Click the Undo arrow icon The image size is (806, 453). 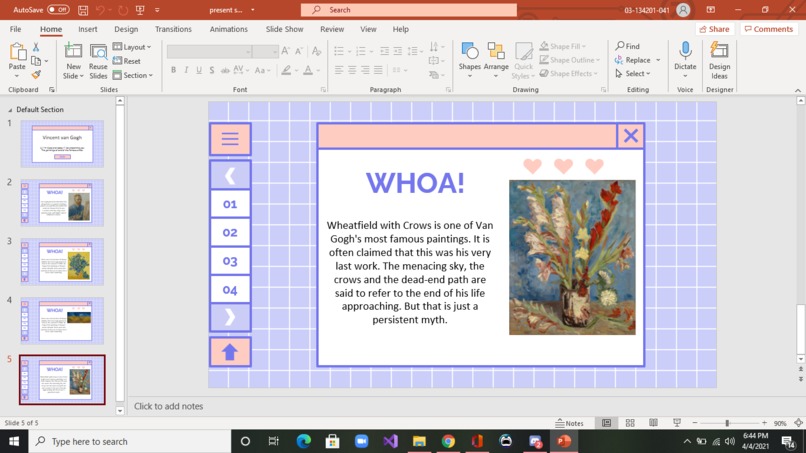coord(100,10)
